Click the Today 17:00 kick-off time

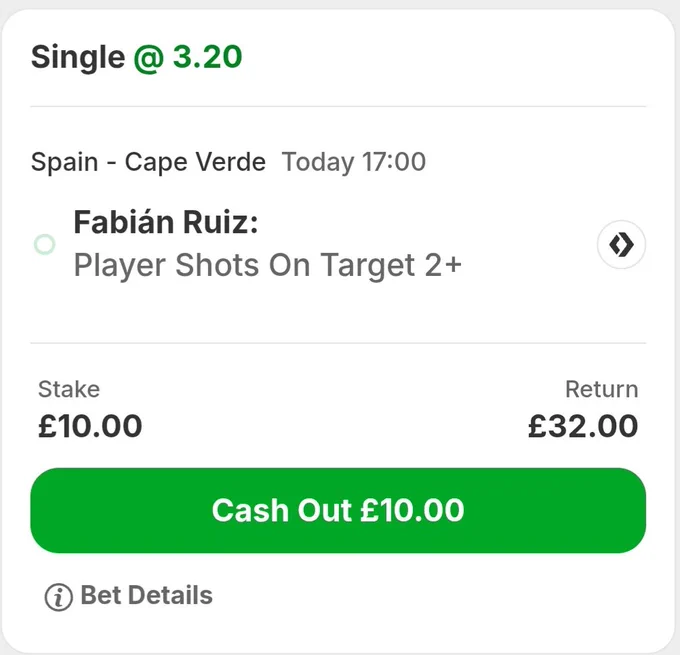point(353,162)
